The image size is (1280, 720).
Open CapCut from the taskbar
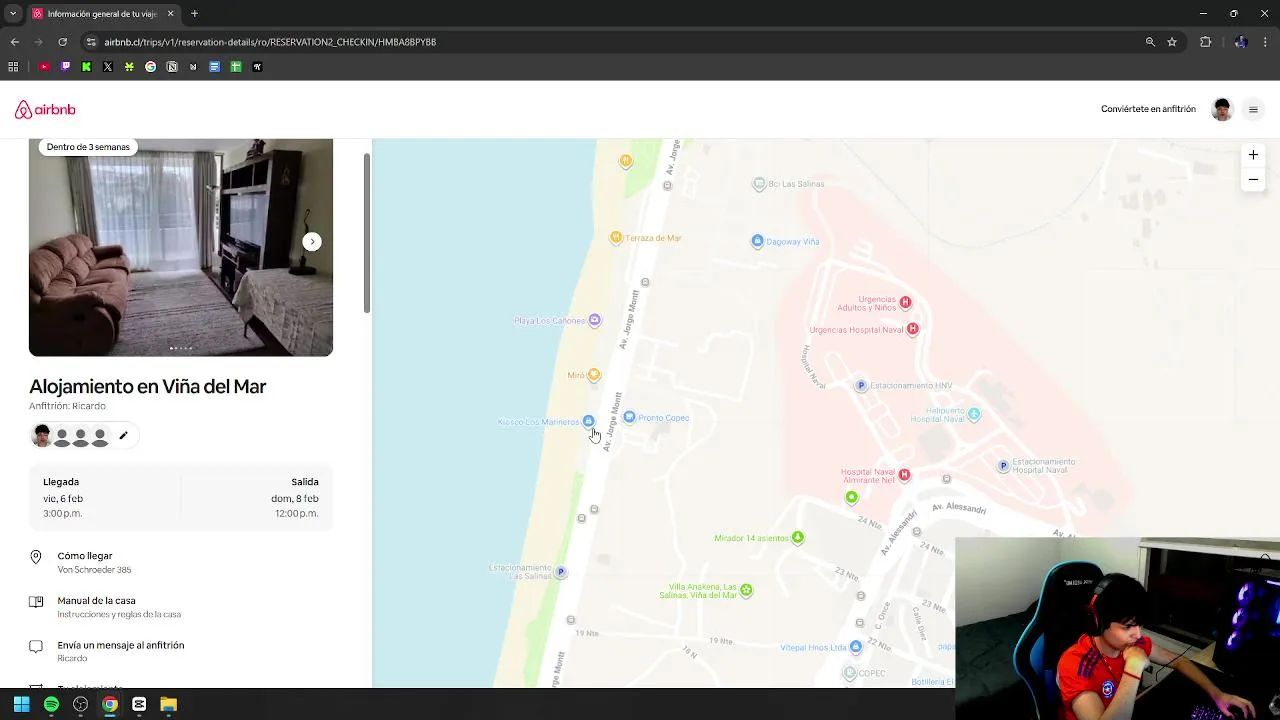[139, 704]
